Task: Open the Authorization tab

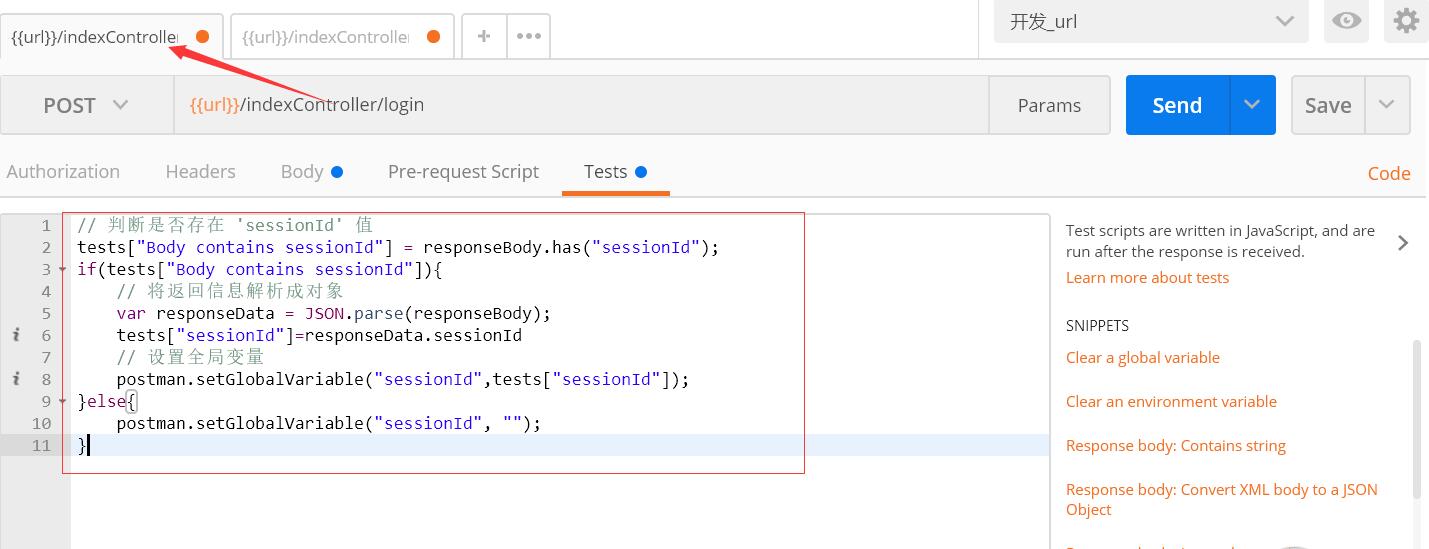Action: click(63, 172)
